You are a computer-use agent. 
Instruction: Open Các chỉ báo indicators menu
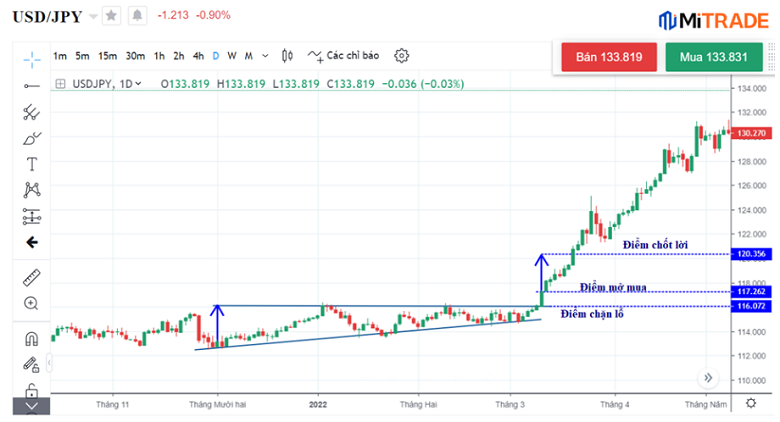click(344, 56)
